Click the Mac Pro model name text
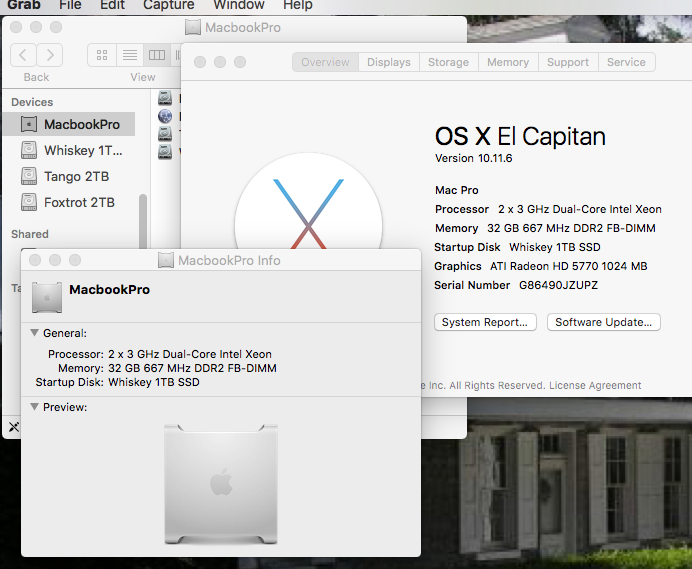The image size is (692, 569). coord(457,190)
